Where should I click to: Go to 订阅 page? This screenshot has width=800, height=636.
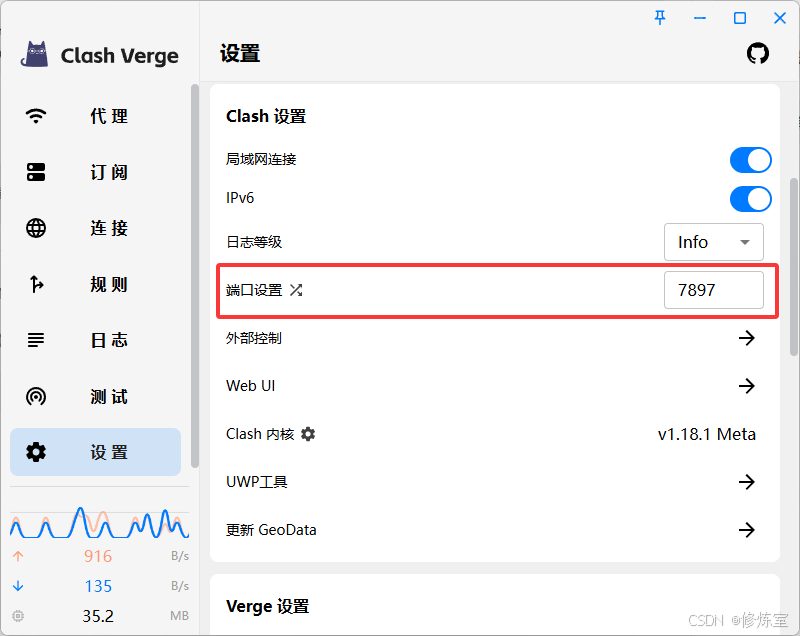tap(95, 172)
